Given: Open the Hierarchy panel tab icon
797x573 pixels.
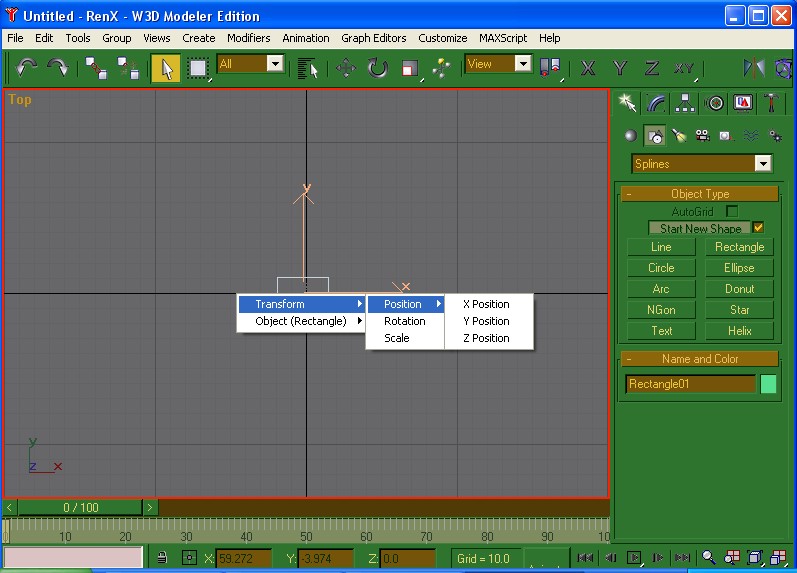Looking at the screenshot, I should pyautogui.click(x=685, y=102).
